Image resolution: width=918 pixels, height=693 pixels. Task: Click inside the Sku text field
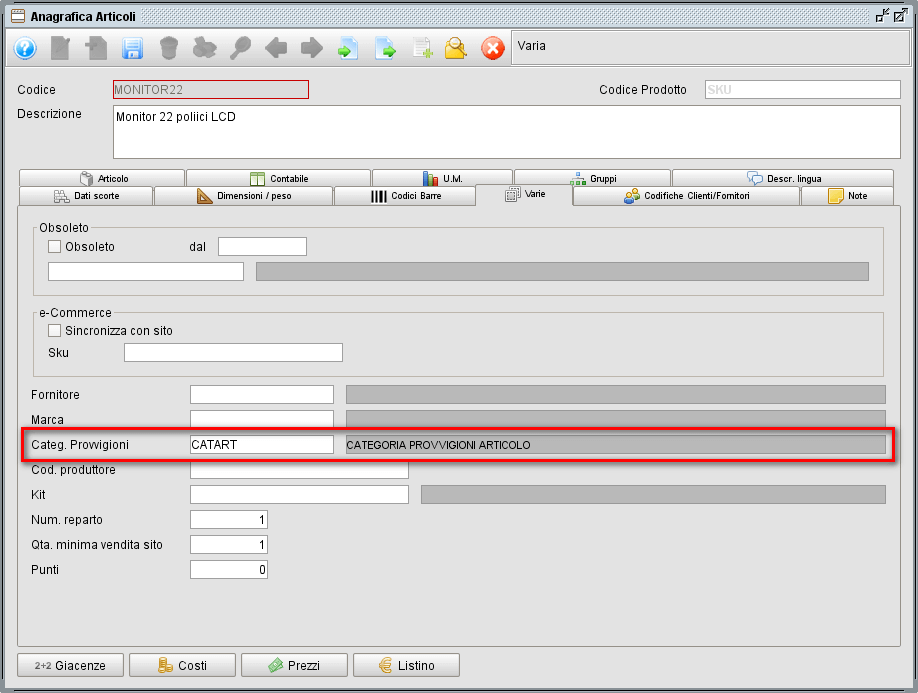coord(232,352)
